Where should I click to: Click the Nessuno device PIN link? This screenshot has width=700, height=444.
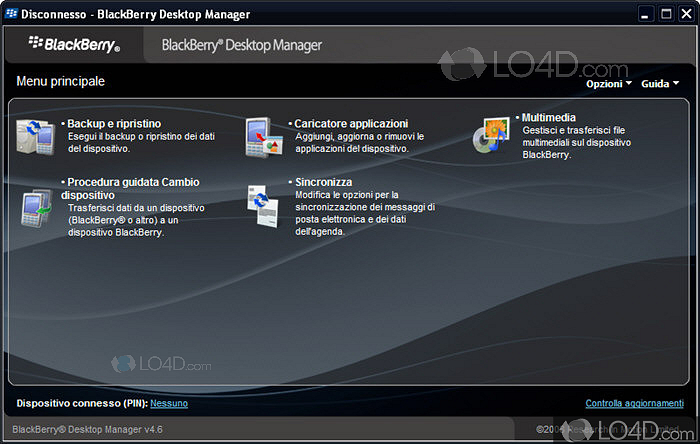coord(169,403)
